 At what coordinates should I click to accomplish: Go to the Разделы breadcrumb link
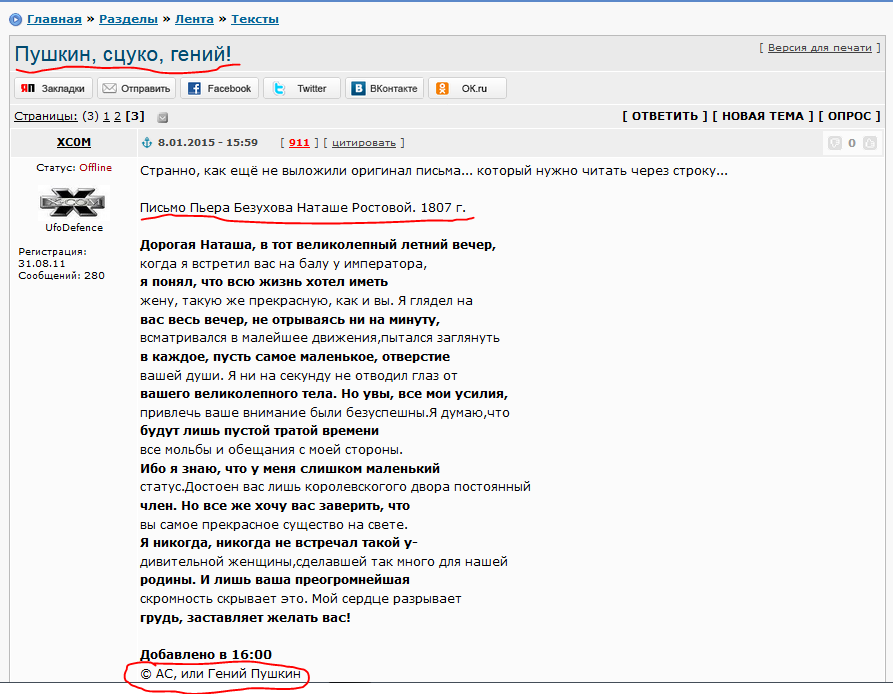click(128, 19)
